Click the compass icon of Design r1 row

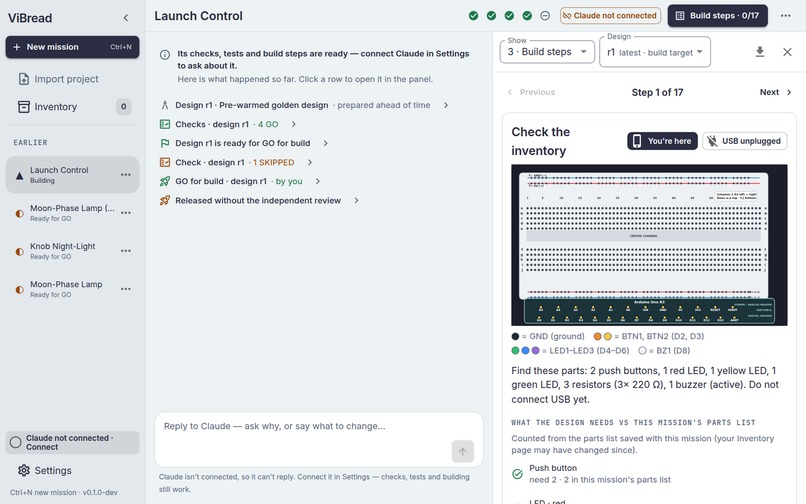[x=165, y=105]
